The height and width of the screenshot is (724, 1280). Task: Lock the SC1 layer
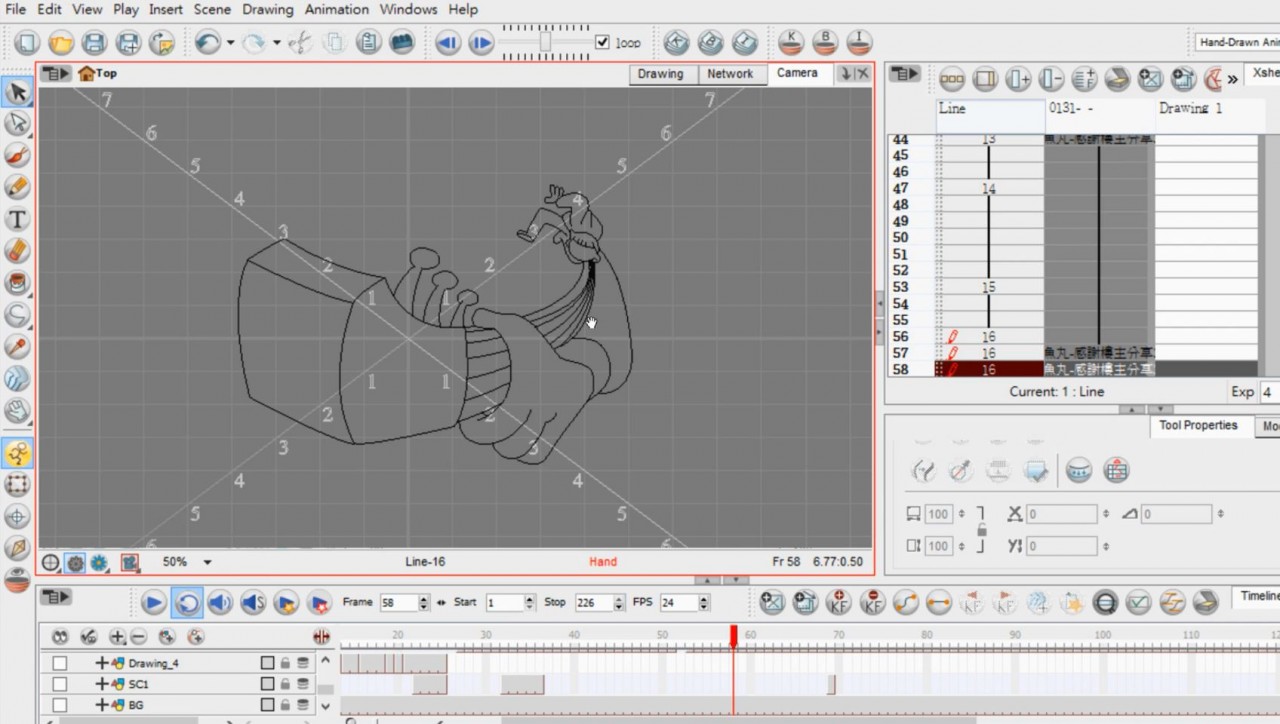[285, 684]
